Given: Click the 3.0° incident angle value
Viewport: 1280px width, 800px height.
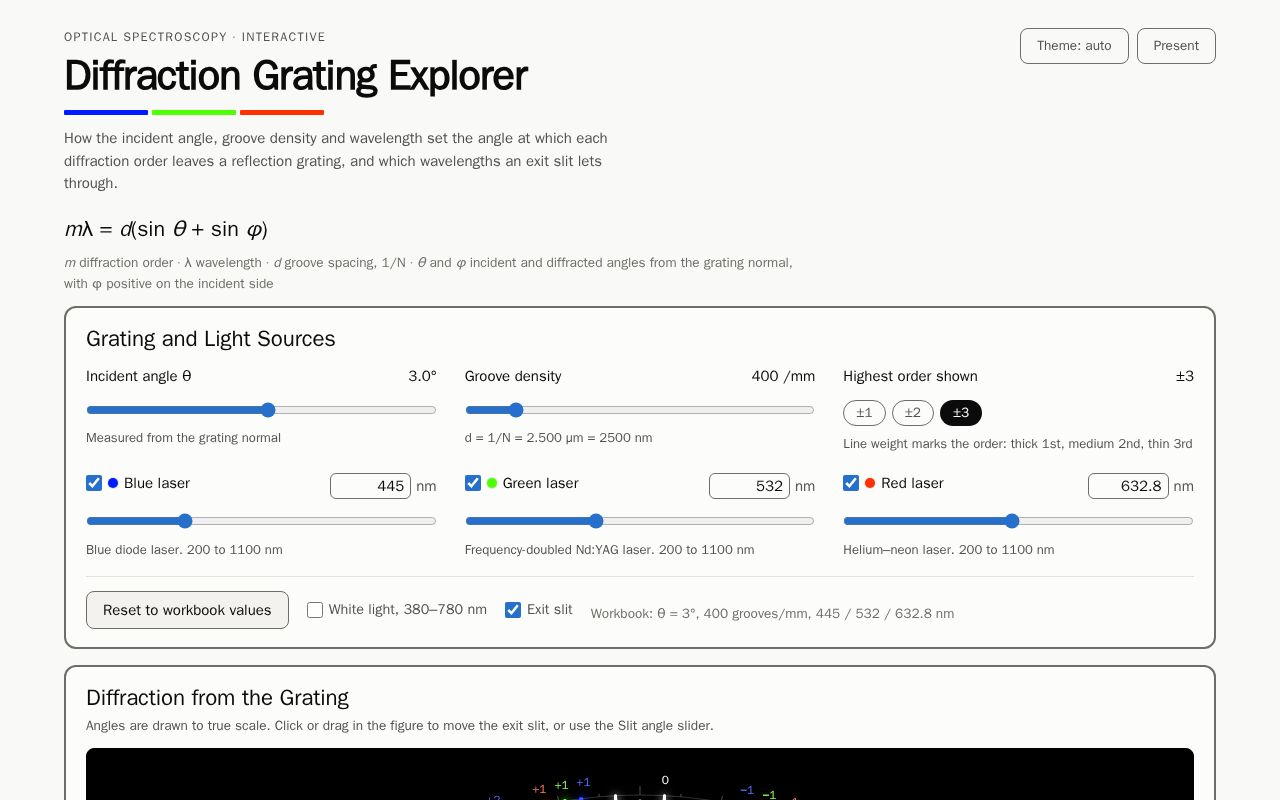Looking at the screenshot, I should [422, 376].
